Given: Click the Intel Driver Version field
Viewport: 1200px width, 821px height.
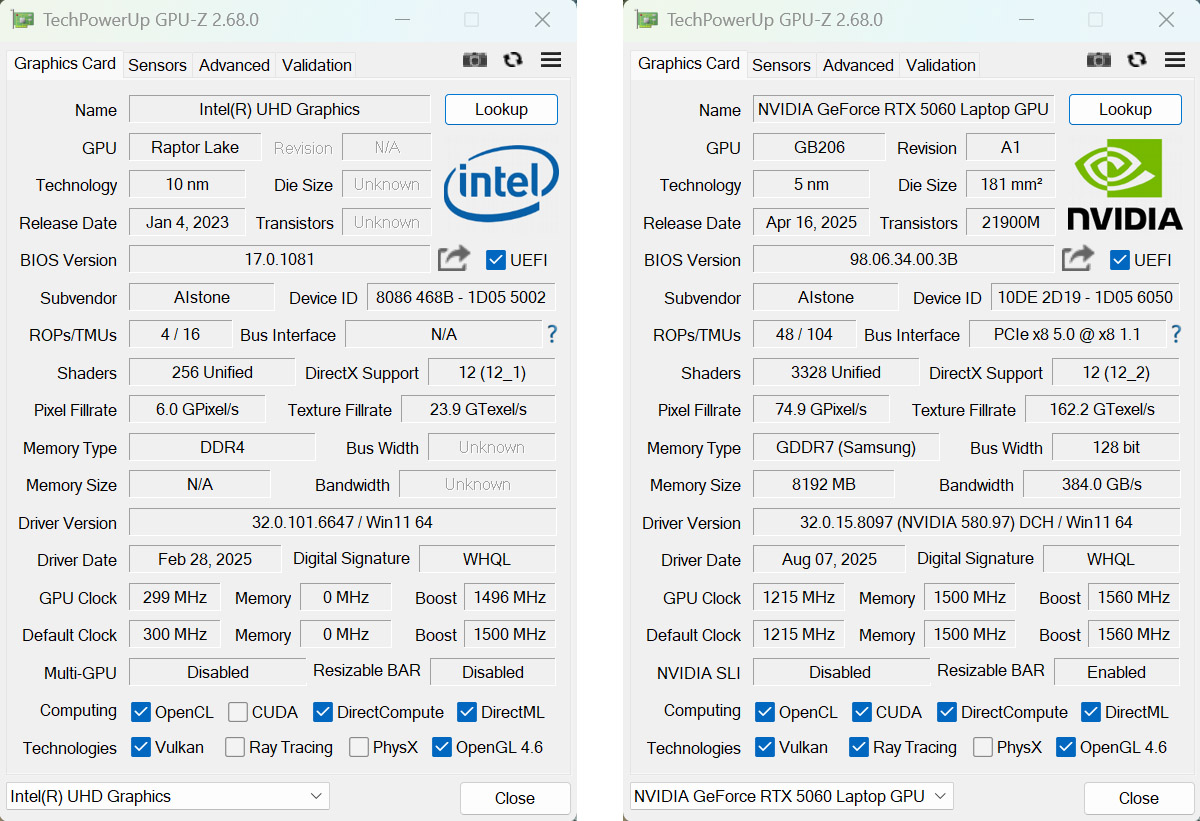Looking at the screenshot, I should 342,522.
